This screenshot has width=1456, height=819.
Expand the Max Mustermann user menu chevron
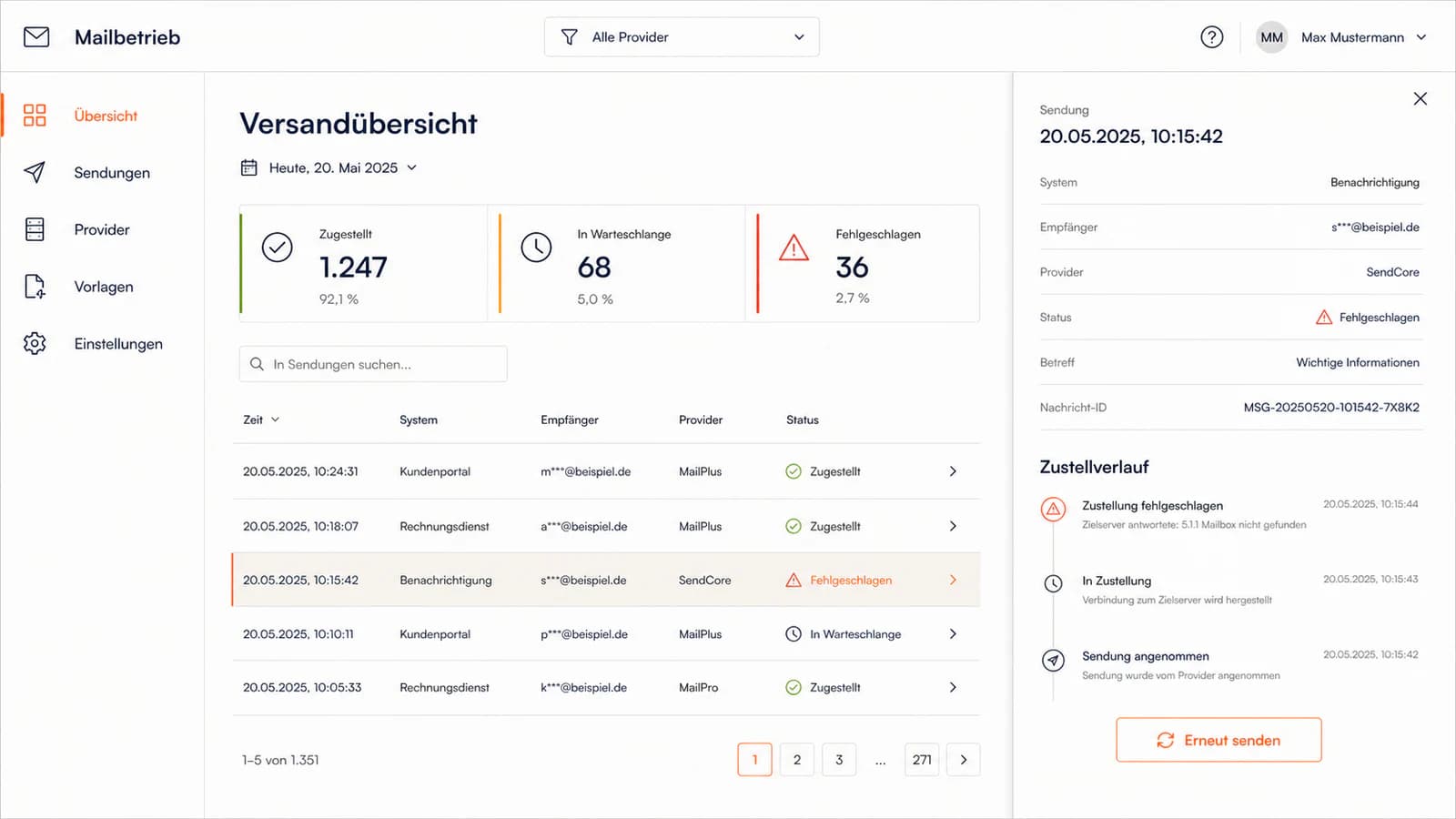point(1421,37)
